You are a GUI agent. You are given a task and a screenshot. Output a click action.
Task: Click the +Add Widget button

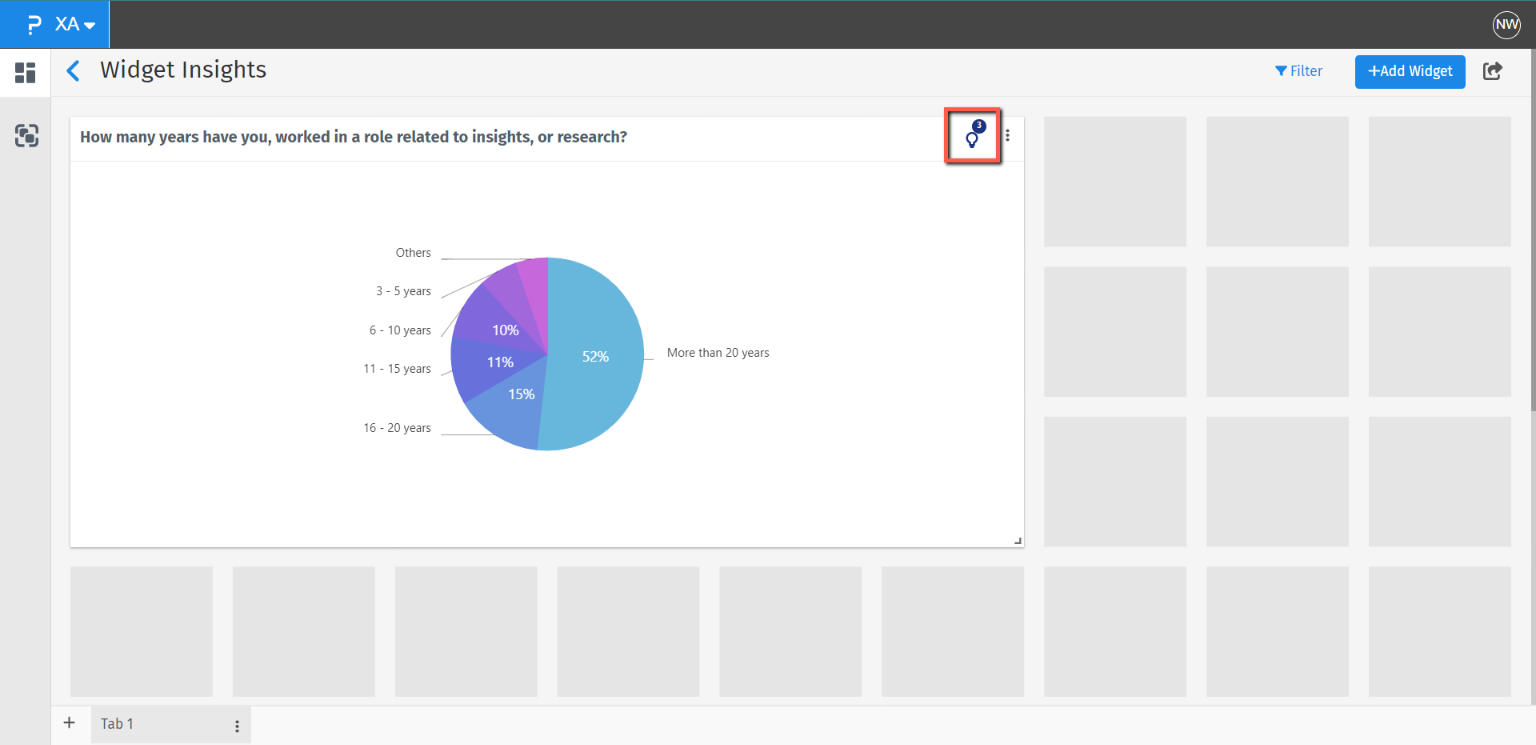point(1410,71)
